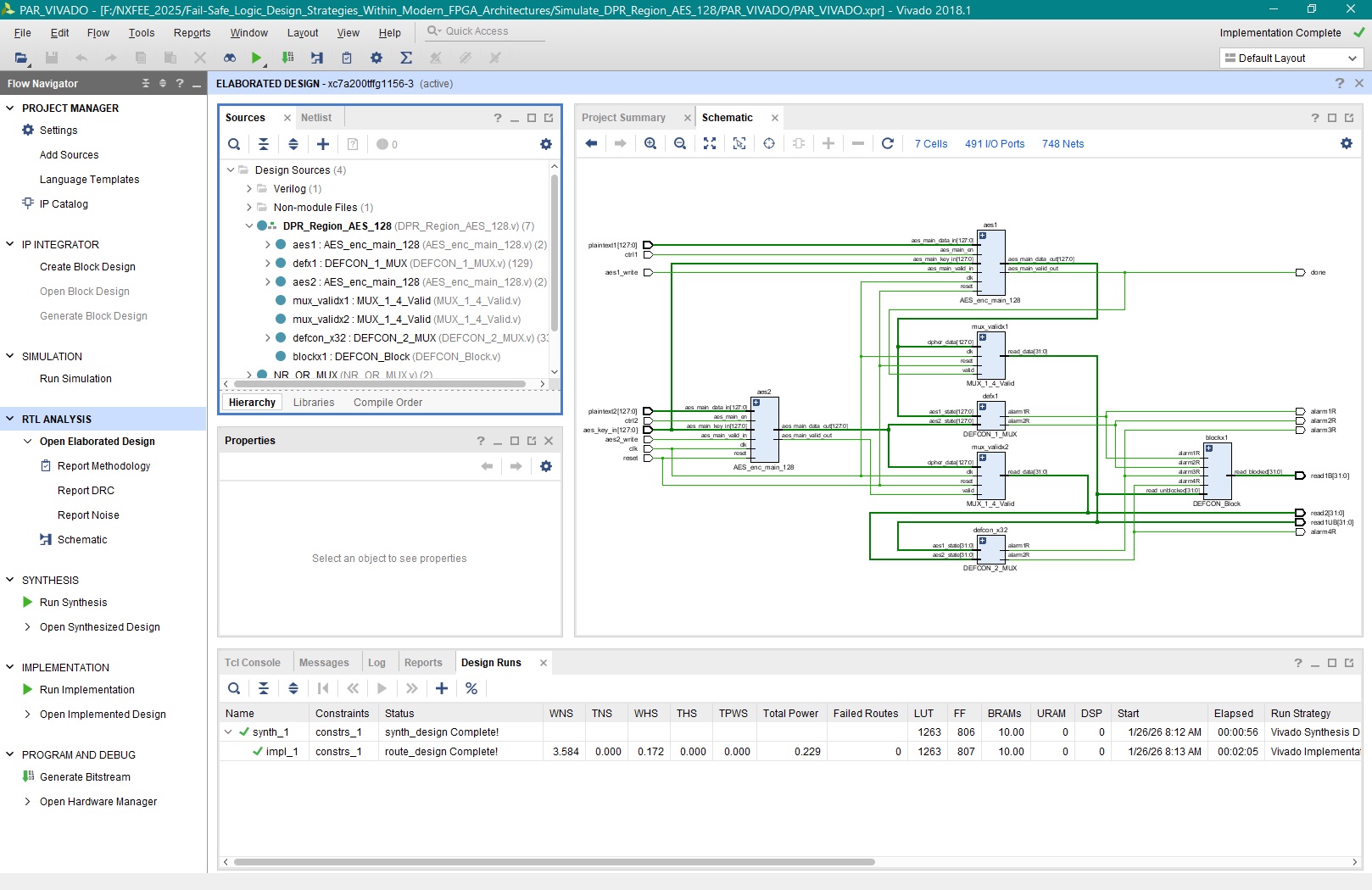Viewport: 1372px width, 890px height.
Task: Open the Reports menu
Action: pyautogui.click(x=192, y=32)
